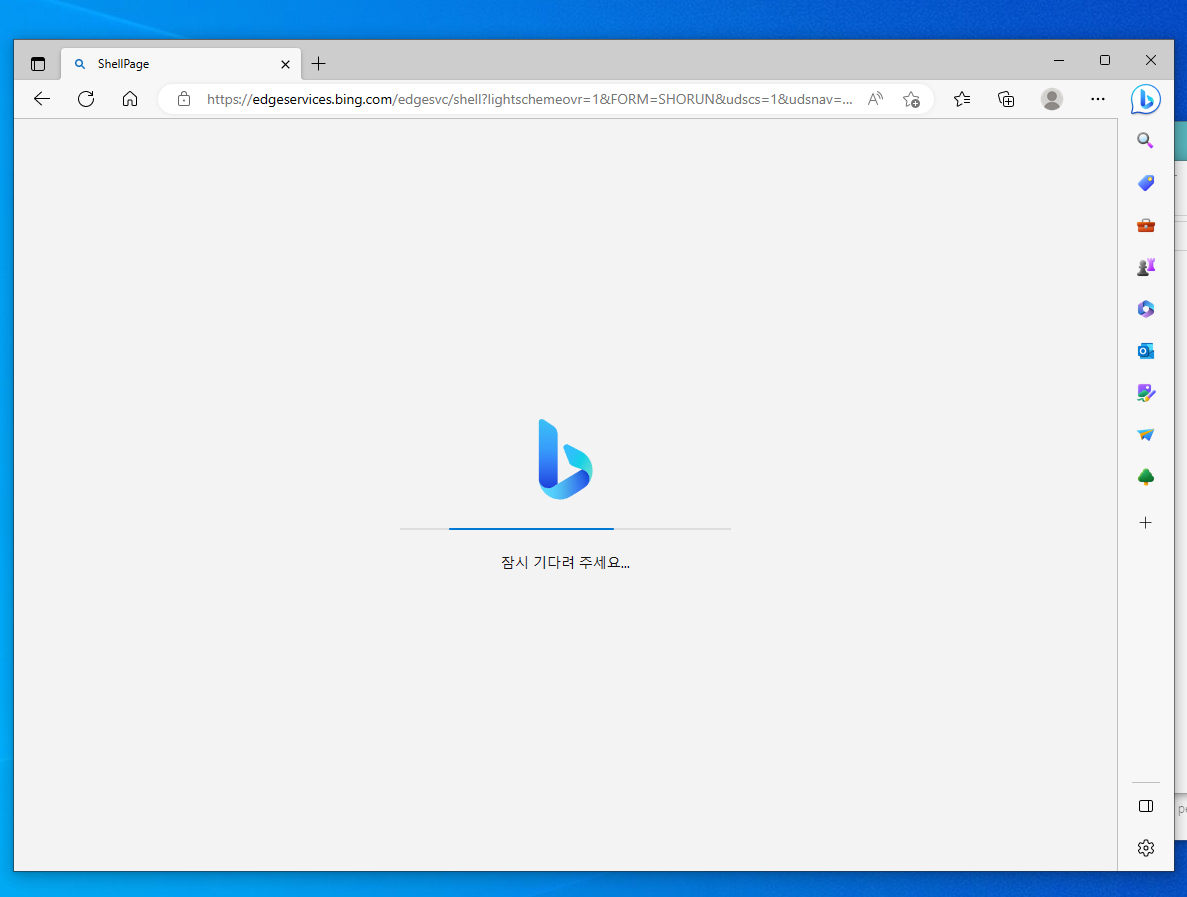
Task: Toggle the sidebar visibility button
Action: pos(1145,806)
